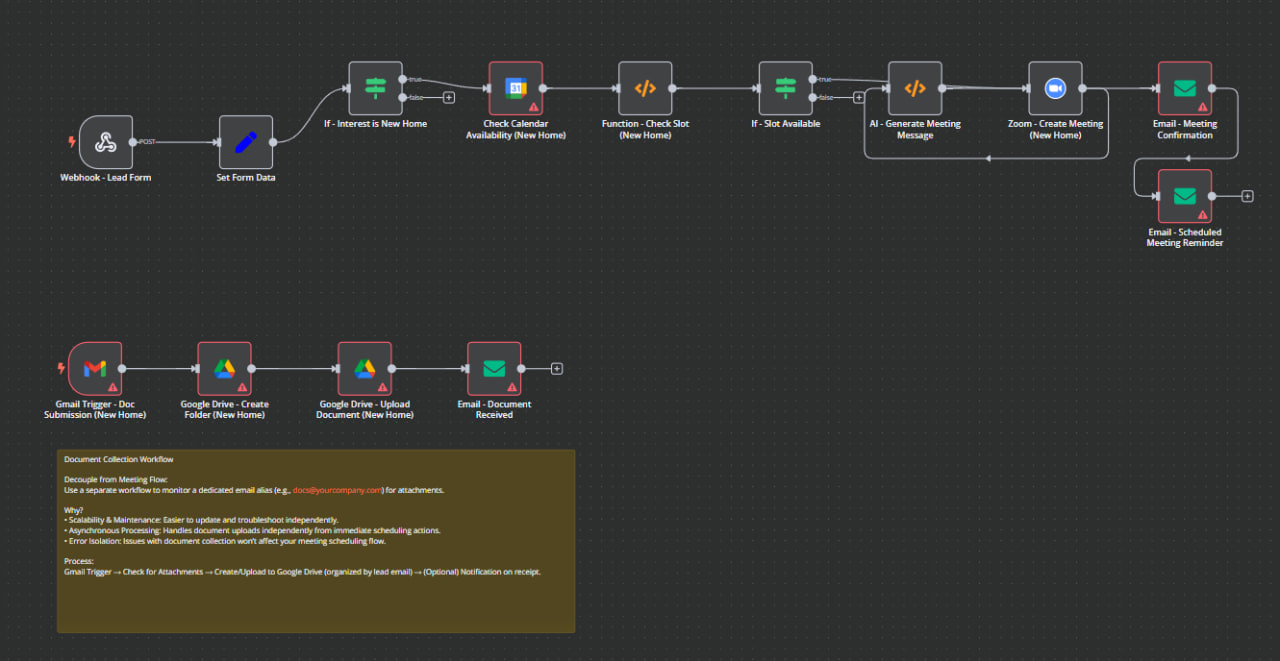Screen dimensions: 1280x661
Task: Click the 'Email - Document Received' label
Action: pos(495,409)
